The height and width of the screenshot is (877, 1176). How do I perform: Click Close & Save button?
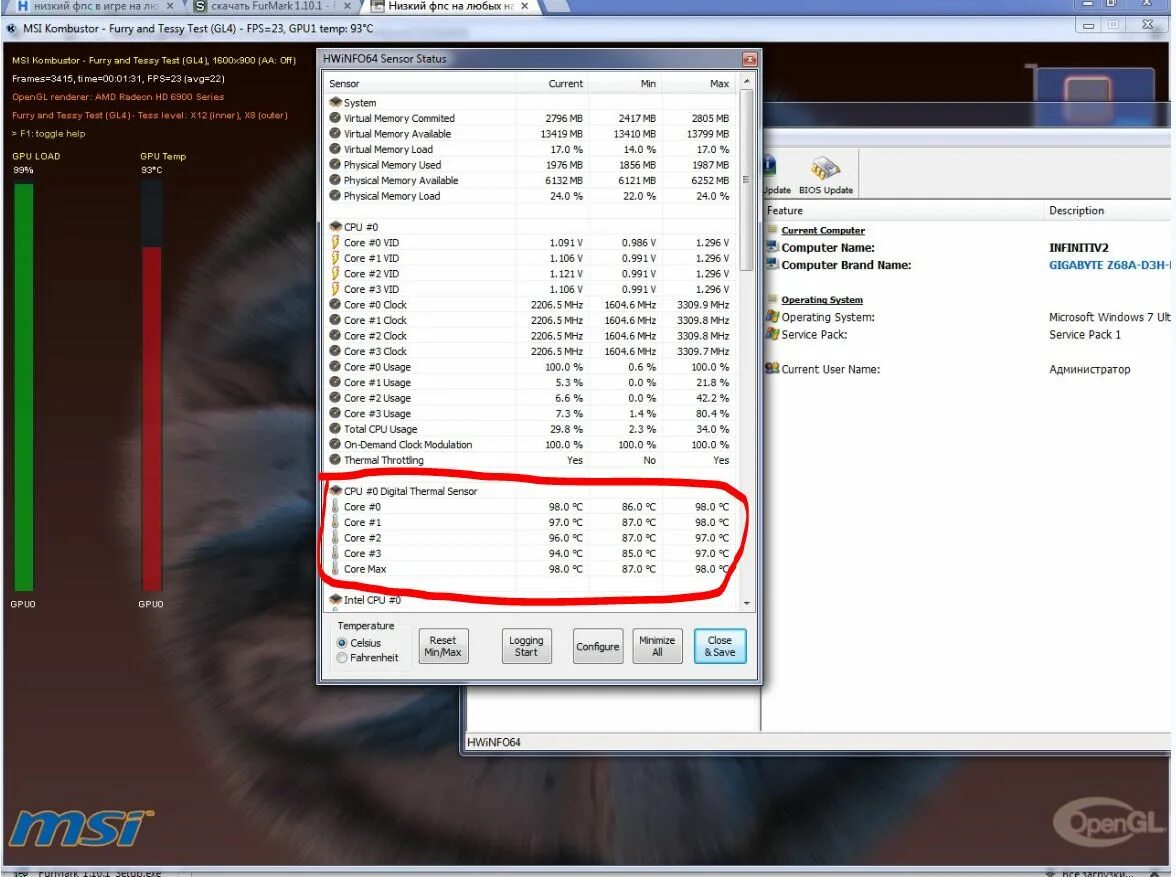pyautogui.click(x=719, y=646)
